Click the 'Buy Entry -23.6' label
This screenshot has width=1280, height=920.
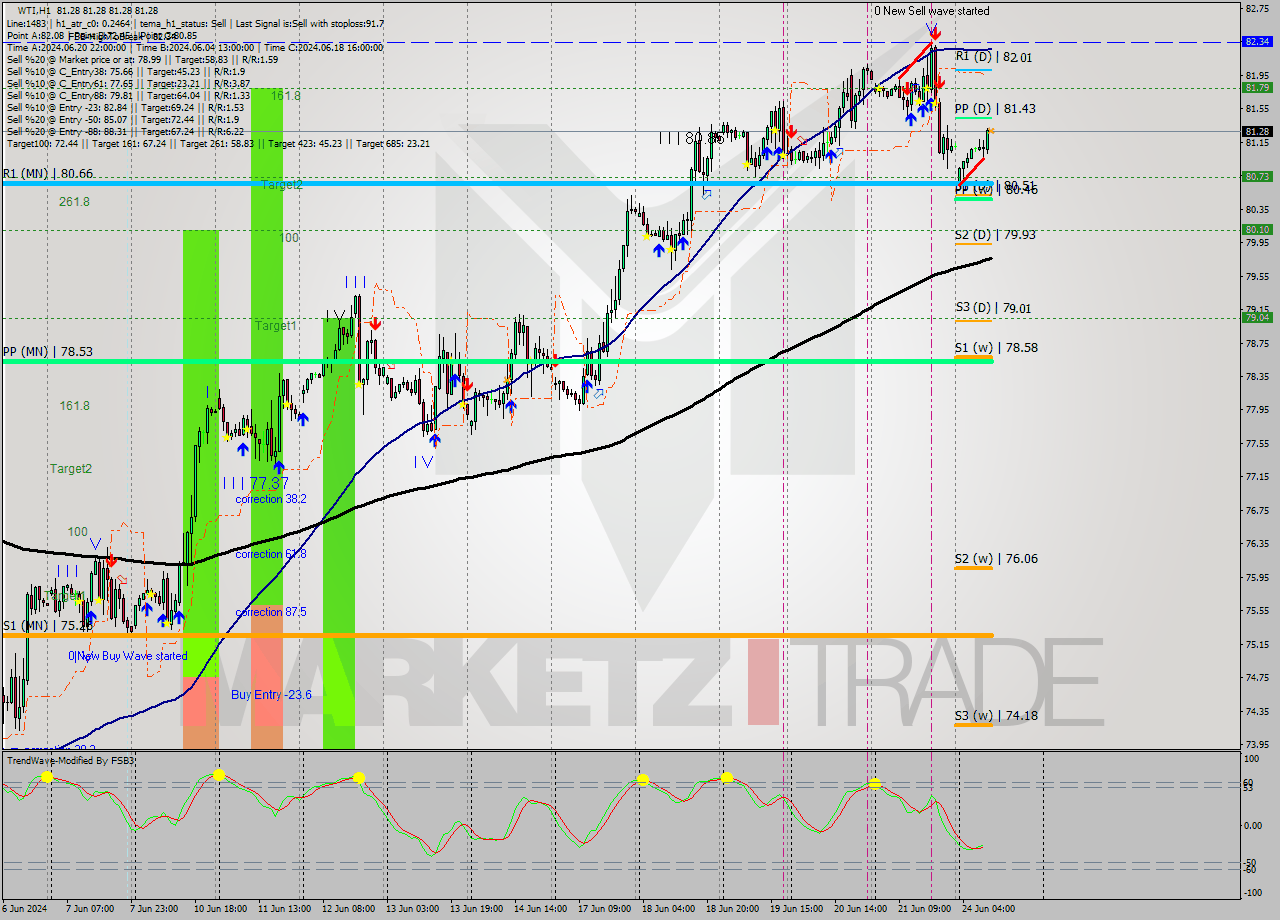pos(271,694)
